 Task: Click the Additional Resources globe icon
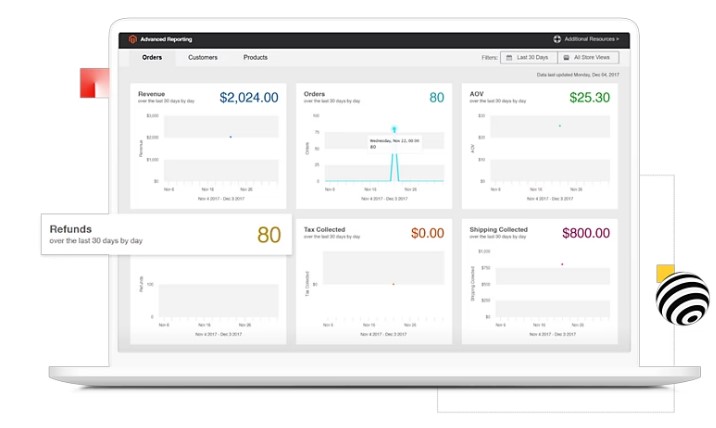[x=557, y=39]
